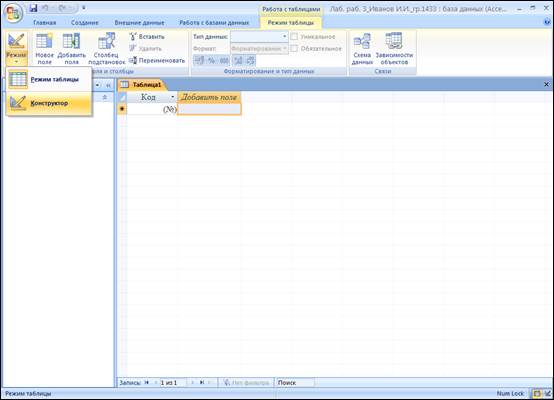Click the Поиск search box
Screen dimensions: 554x400
coord(295,383)
